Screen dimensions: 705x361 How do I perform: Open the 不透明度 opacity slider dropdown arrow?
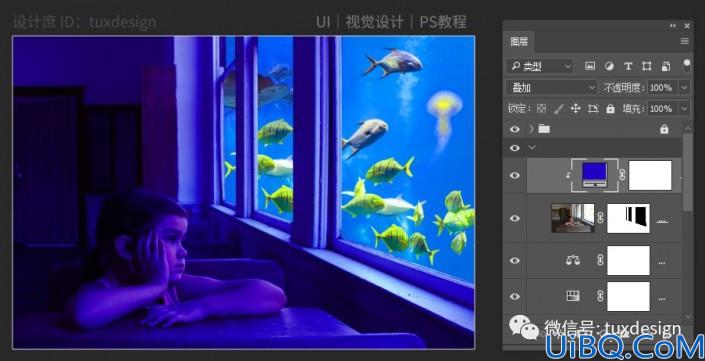coord(684,88)
